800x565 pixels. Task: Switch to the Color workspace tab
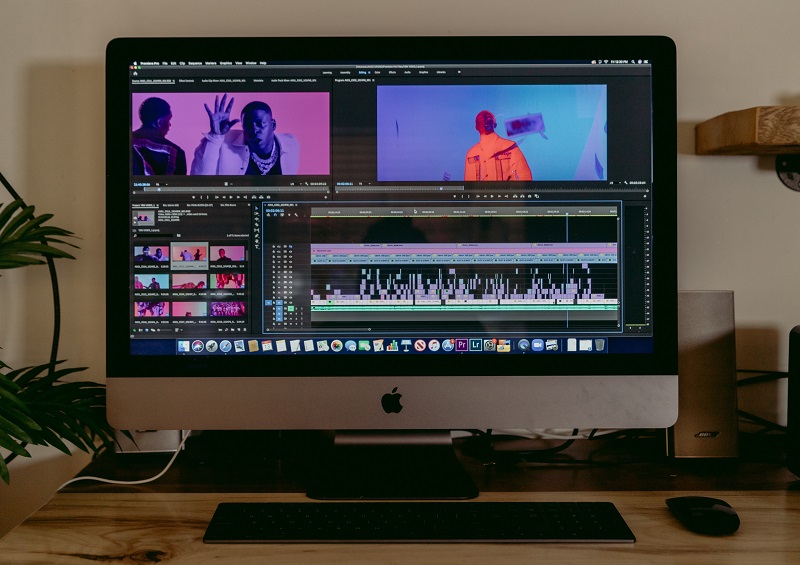[378, 72]
